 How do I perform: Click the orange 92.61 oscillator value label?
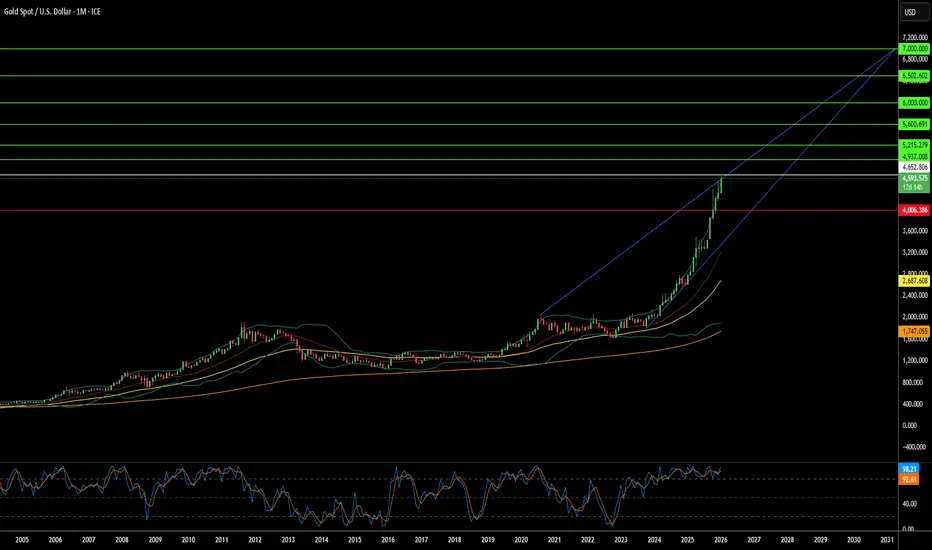(909, 479)
